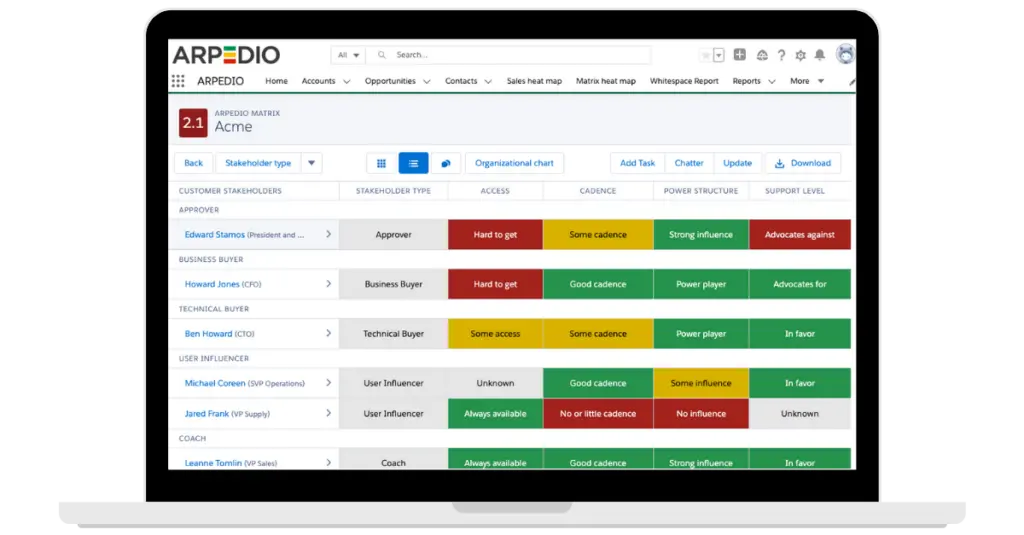Click the global actions plus icon
1024x535 pixels.
click(739, 55)
